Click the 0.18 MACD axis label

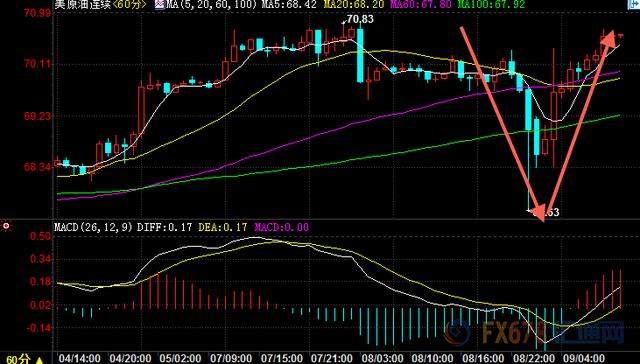pos(40,282)
